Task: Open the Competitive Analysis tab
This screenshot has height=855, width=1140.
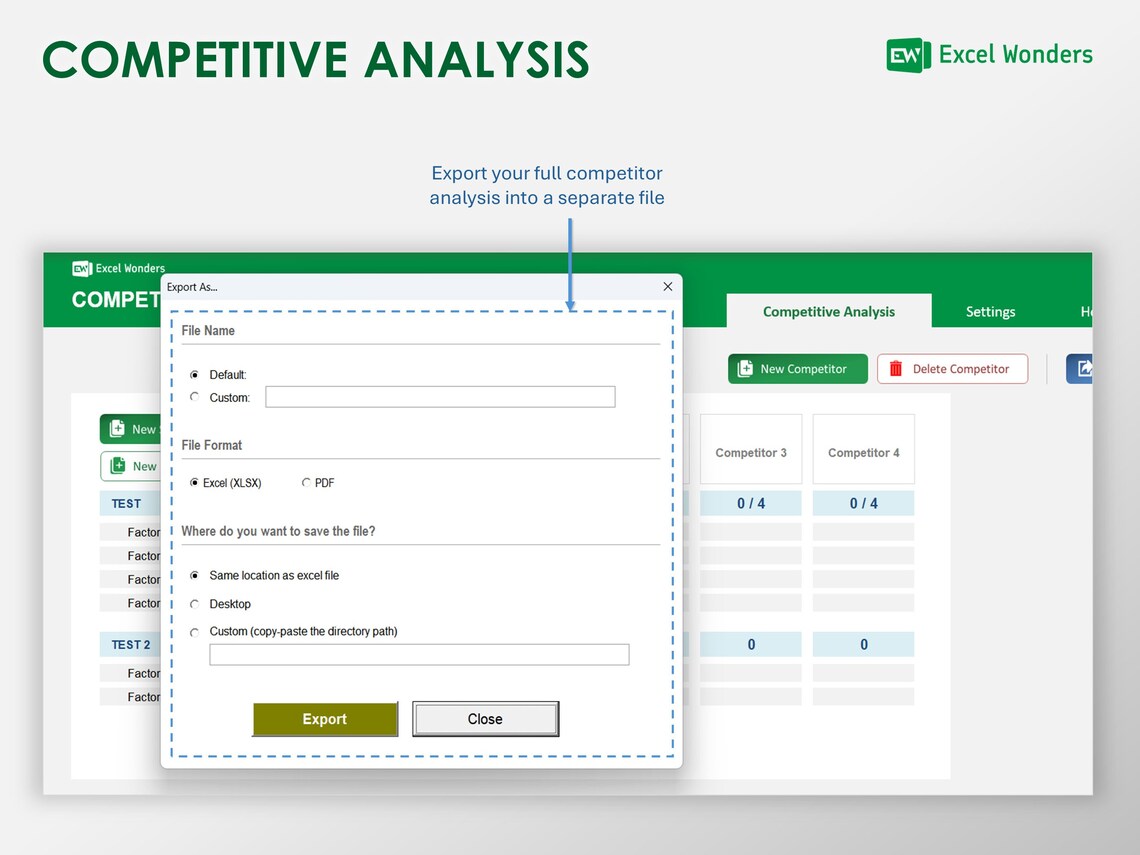Action: [828, 311]
